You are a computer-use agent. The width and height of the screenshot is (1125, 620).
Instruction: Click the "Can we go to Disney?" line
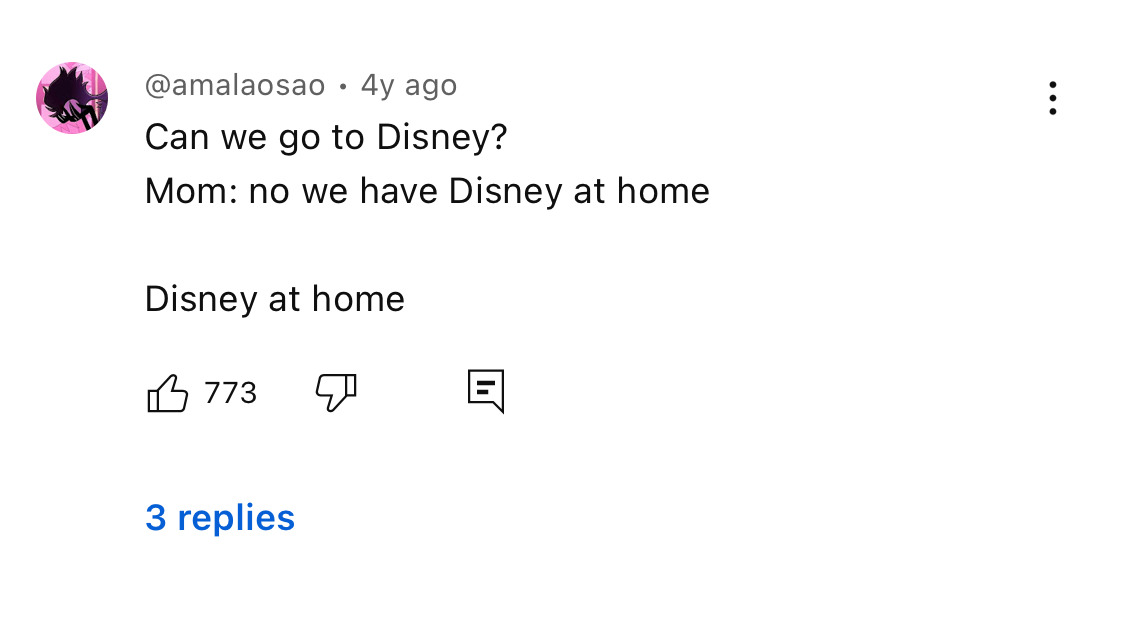coord(326,137)
